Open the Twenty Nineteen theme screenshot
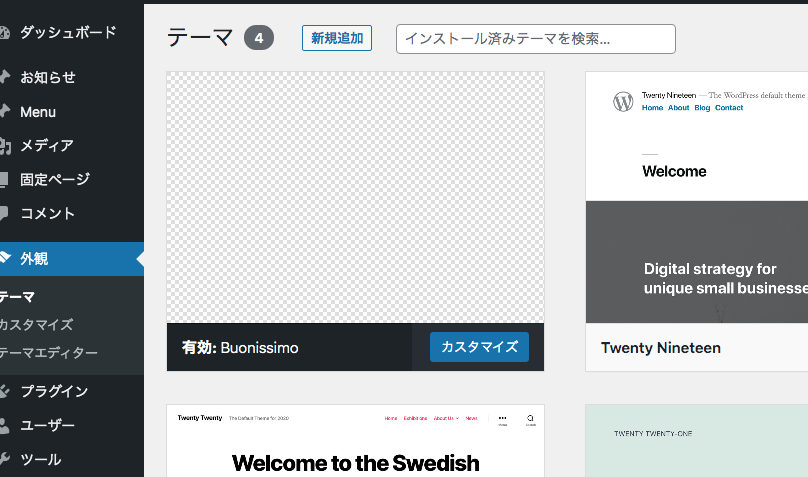The image size is (808, 477). pos(697,197)
